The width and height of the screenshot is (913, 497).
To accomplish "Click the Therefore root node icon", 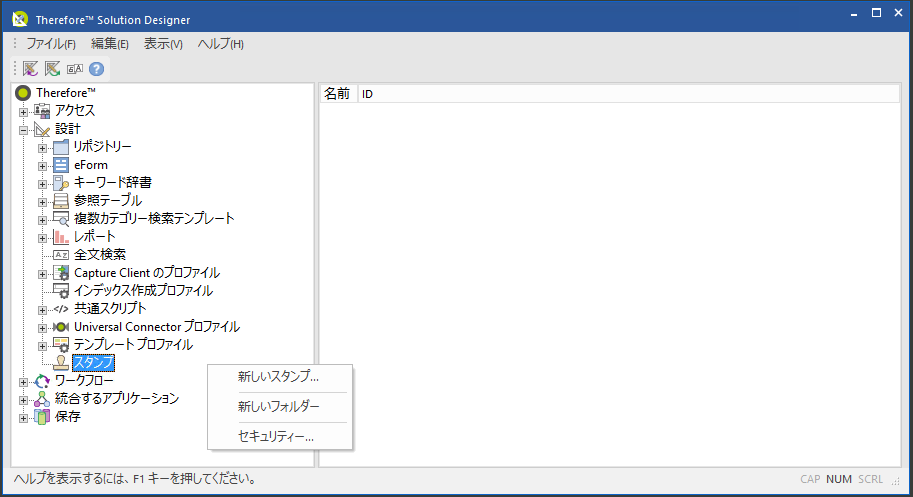I will coord(23,93).
